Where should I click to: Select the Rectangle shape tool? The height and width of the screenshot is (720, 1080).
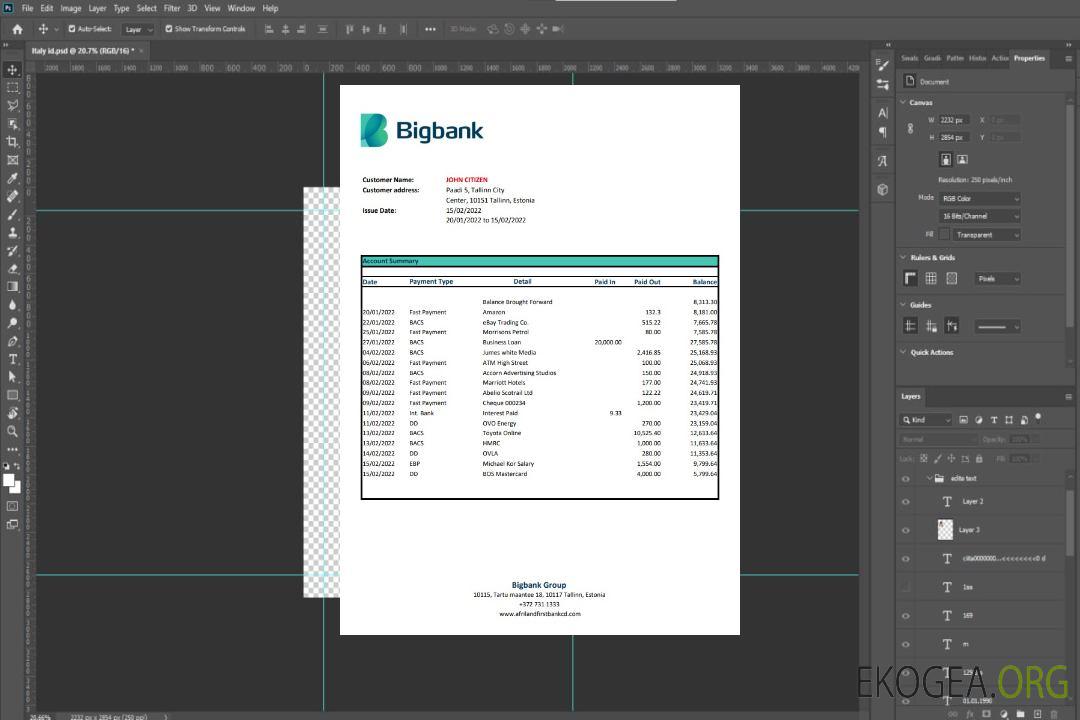click(x=12, y=395)
